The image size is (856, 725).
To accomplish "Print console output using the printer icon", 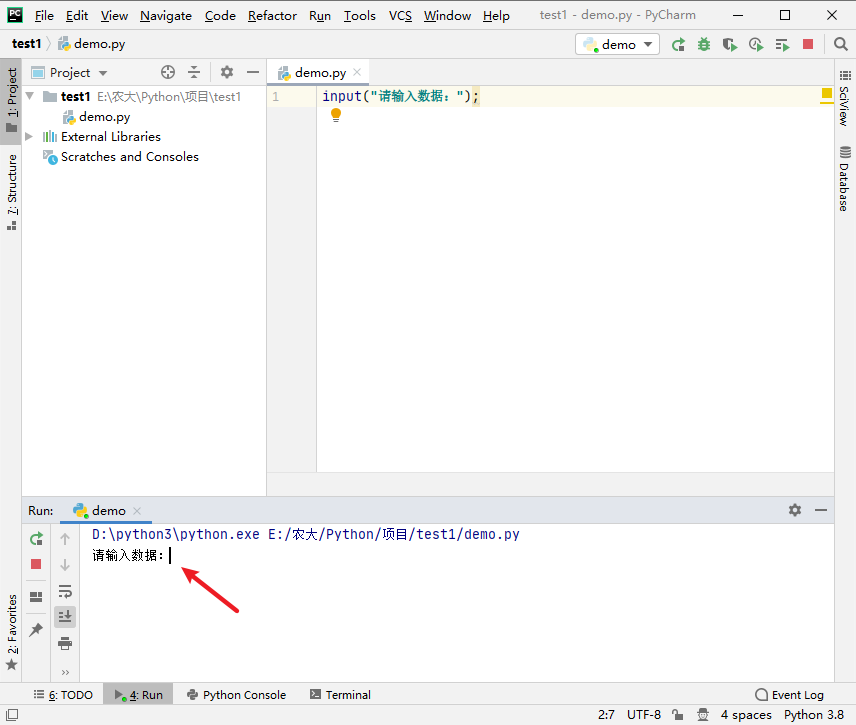I will pyautogui.click(x=65, y=643).
